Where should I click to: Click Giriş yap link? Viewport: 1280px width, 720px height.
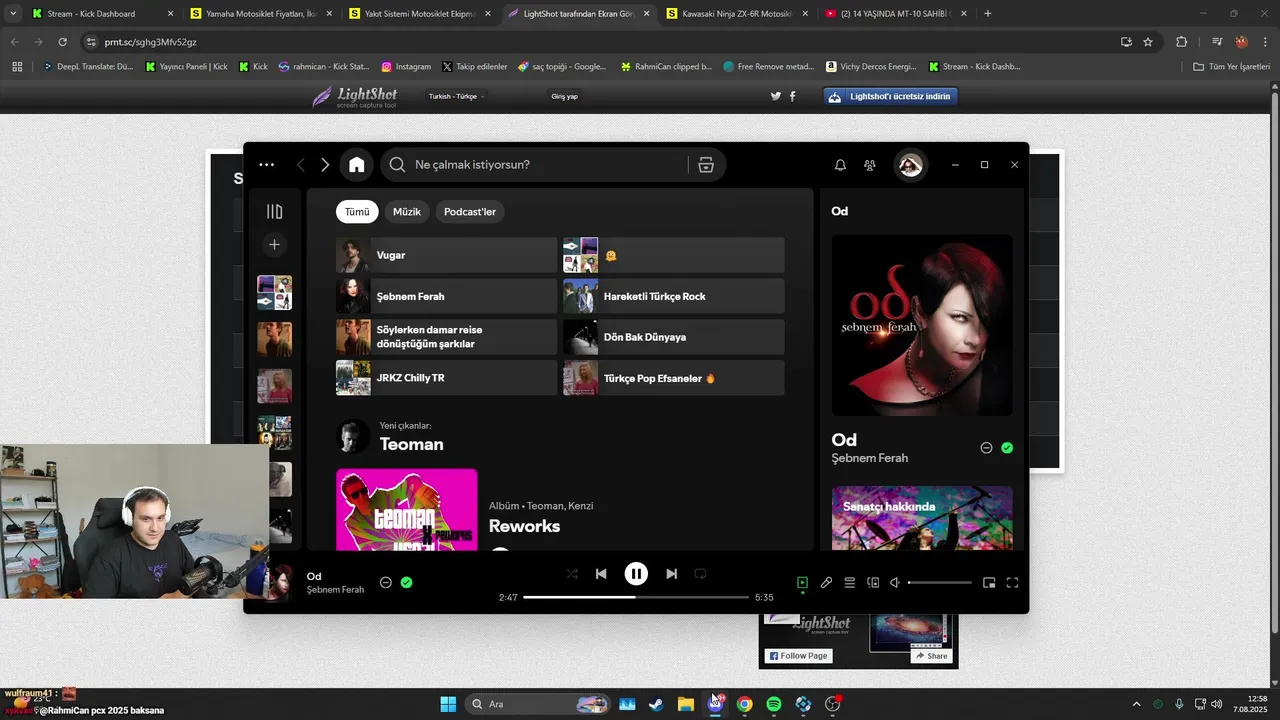[564, 96]
